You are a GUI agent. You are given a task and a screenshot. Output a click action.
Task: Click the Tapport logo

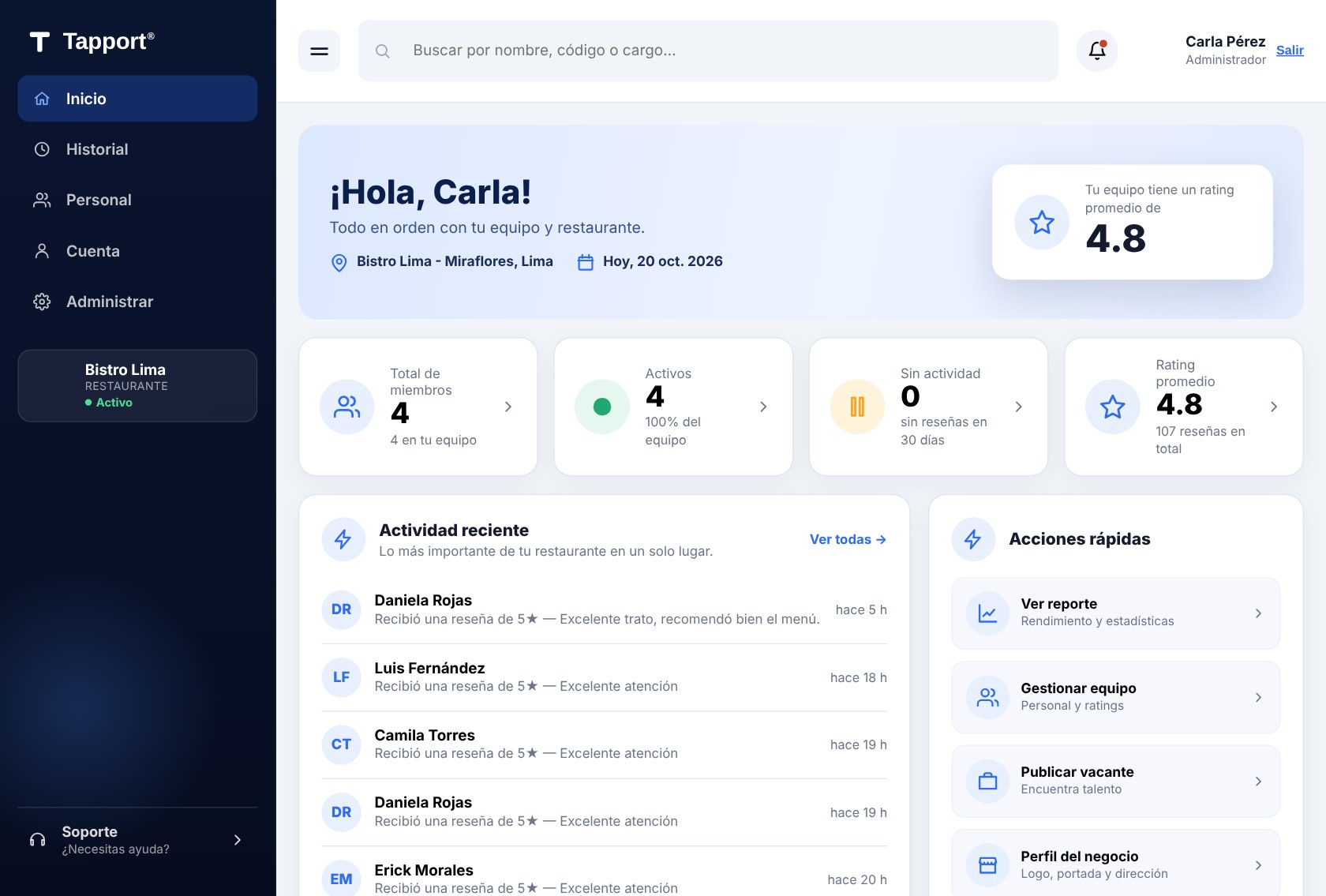[92, 41]
